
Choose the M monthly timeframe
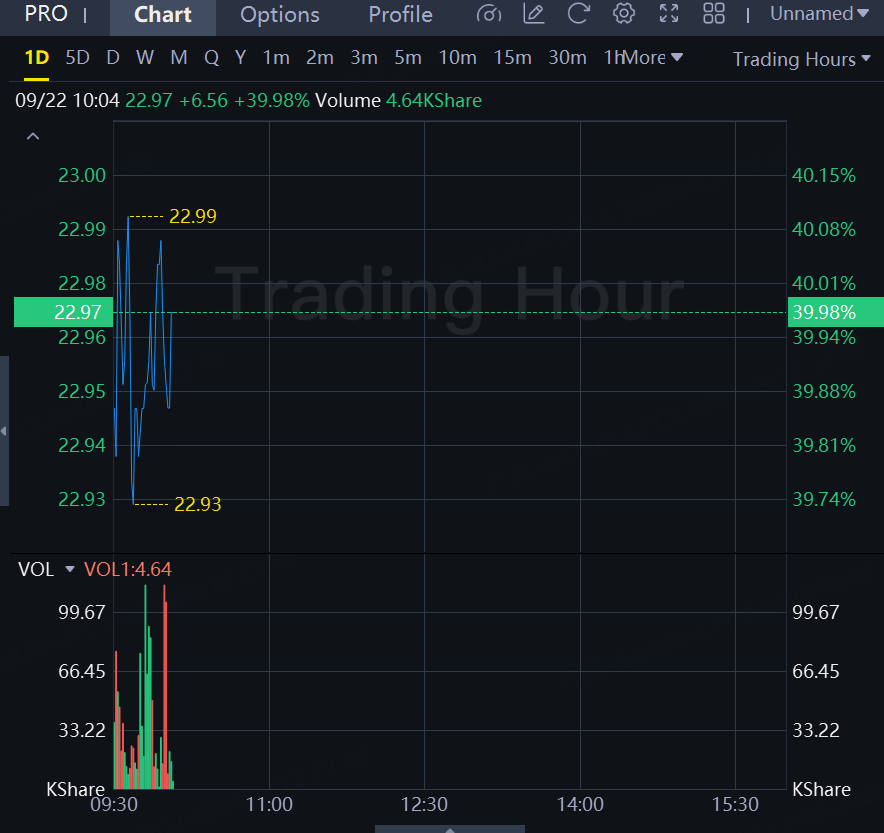[x=179, y=57]
